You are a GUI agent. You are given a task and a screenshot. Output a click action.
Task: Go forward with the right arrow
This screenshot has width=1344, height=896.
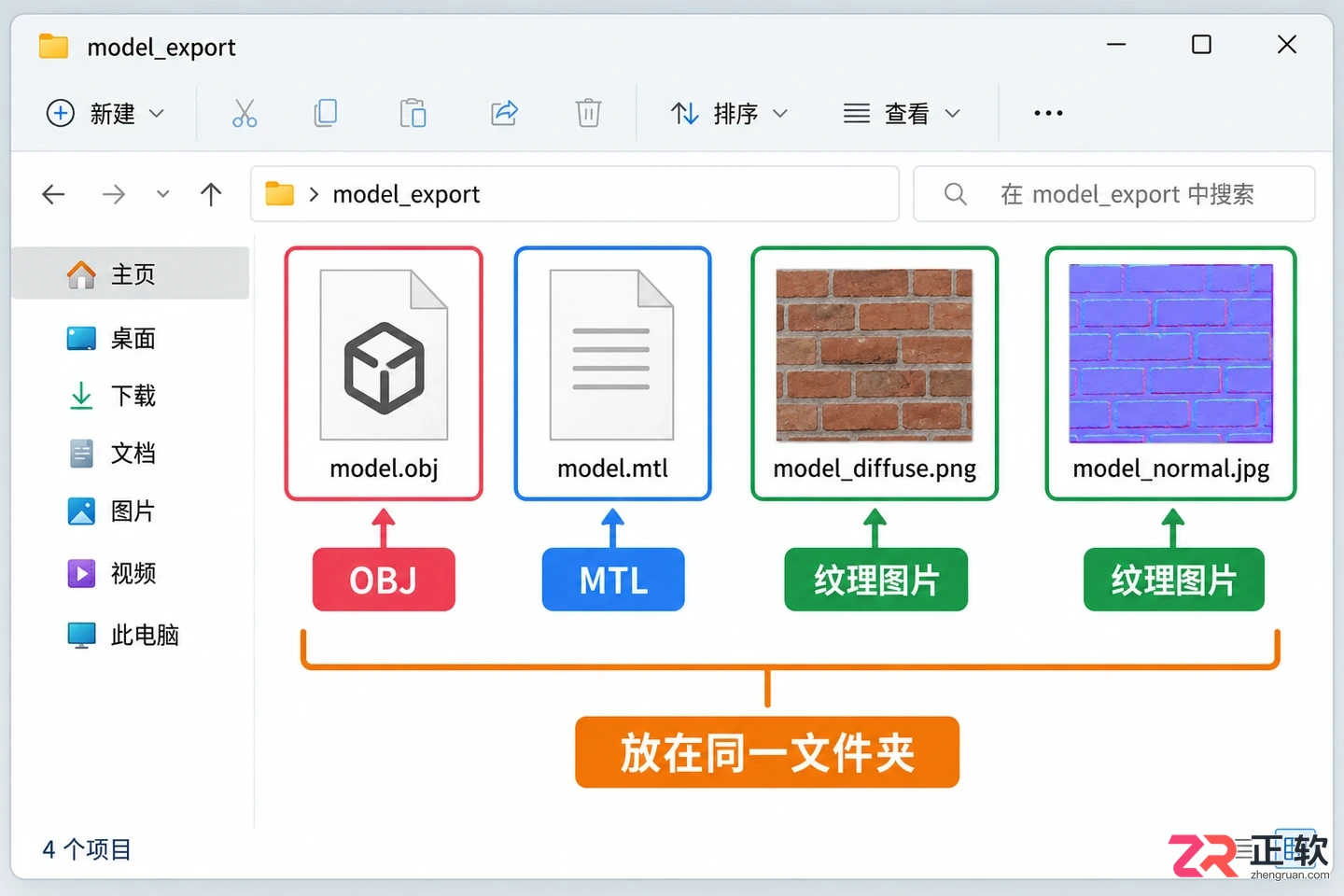click(x=114, y=194)
